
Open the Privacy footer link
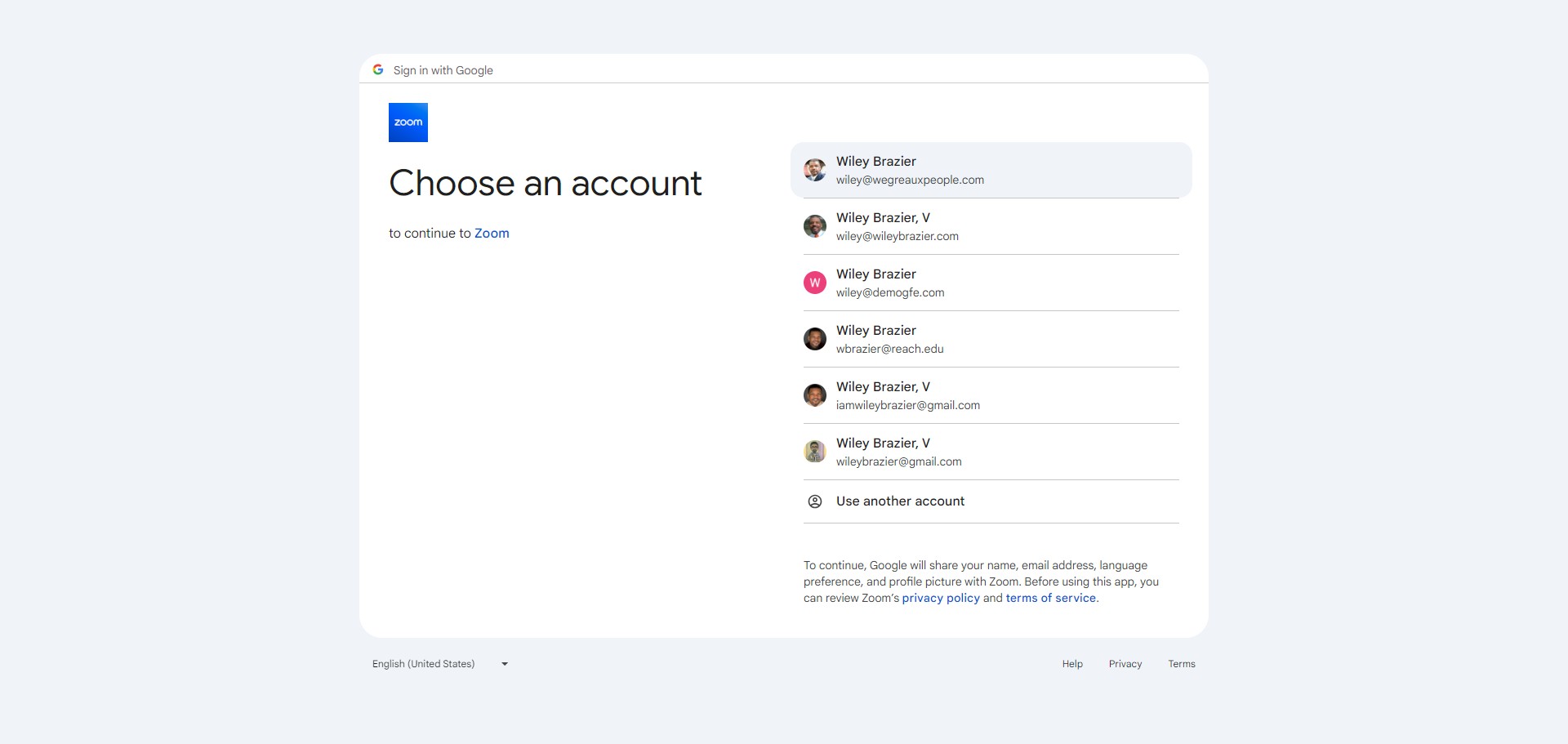pos(1125,664)
